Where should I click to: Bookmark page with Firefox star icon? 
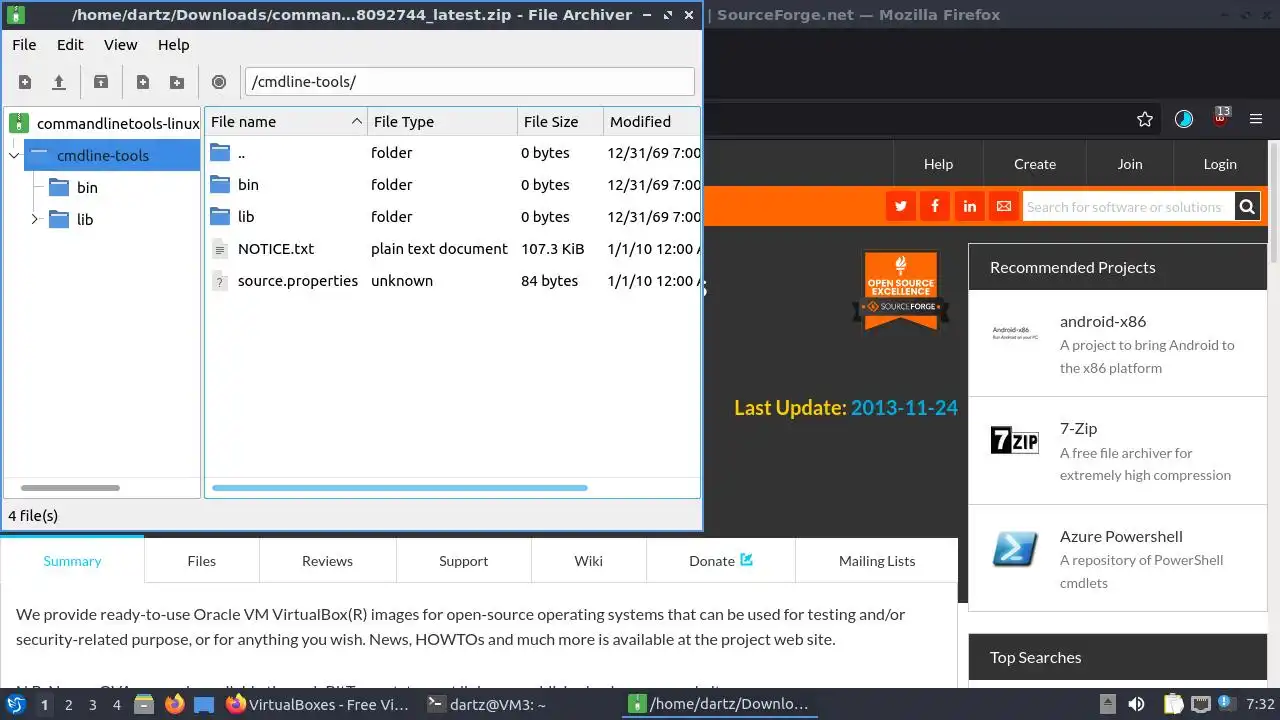pyautogui.click(x=1145, y=119)
